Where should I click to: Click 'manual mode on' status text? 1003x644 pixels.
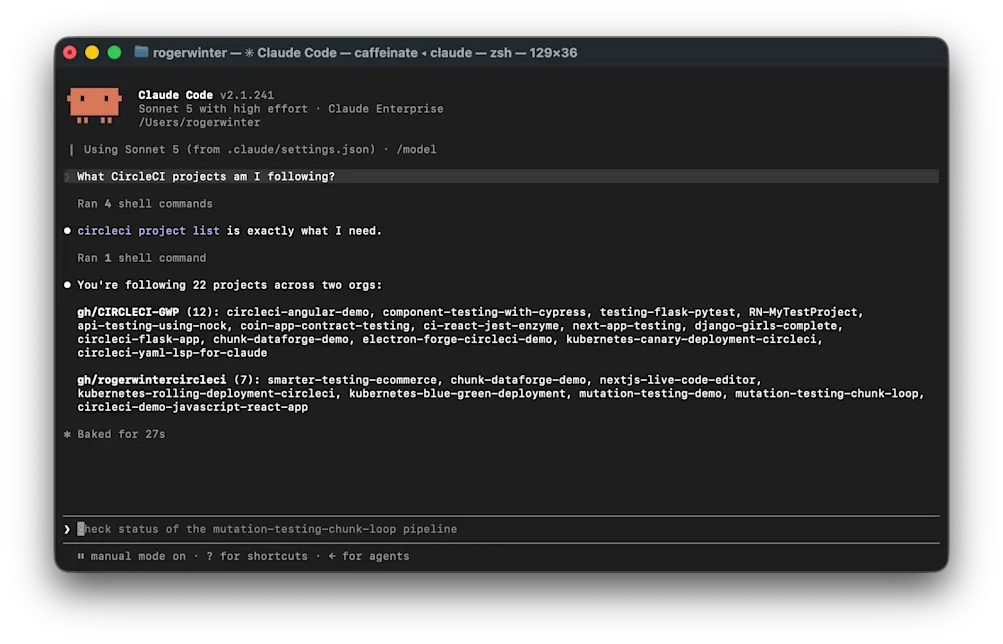tap(138, 556)
